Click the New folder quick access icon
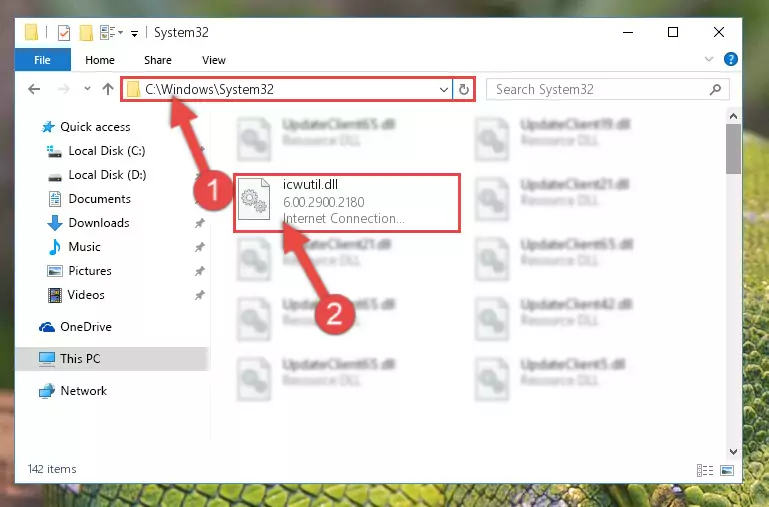 click(86, 33)
